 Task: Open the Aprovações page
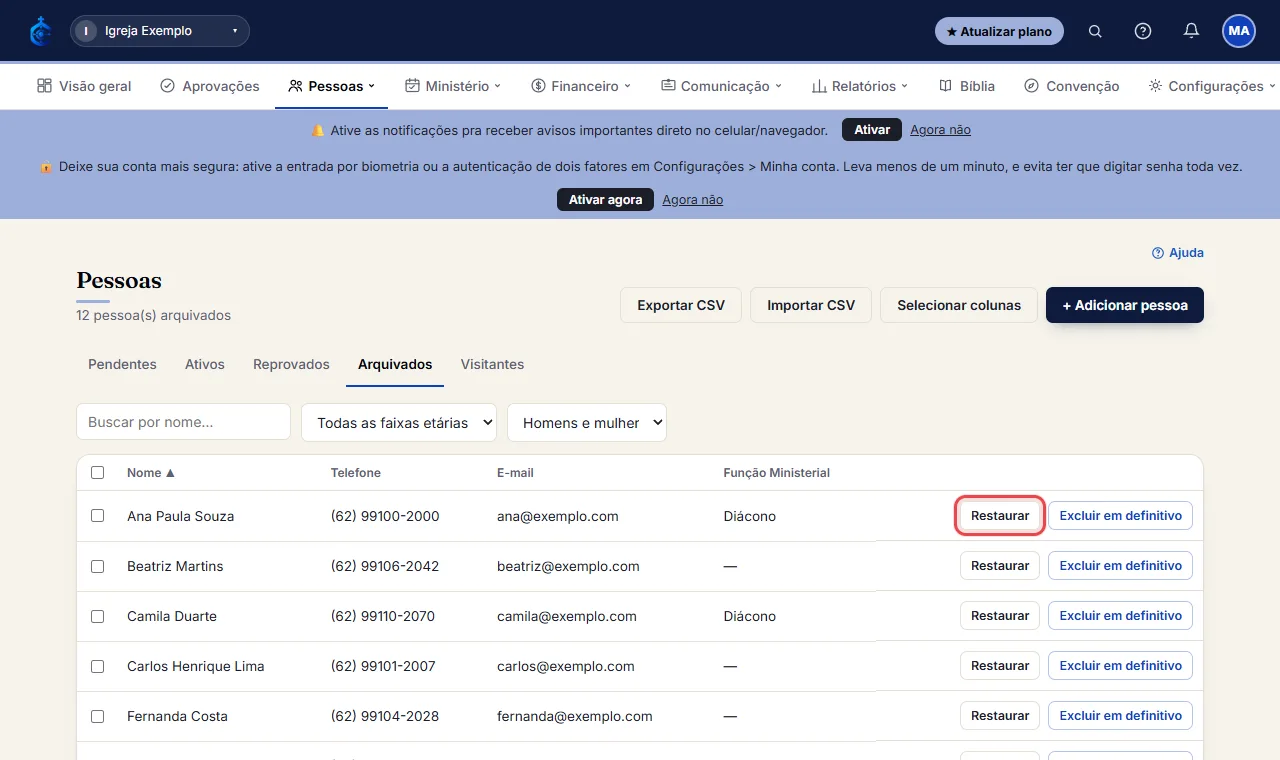click(210, 86)
